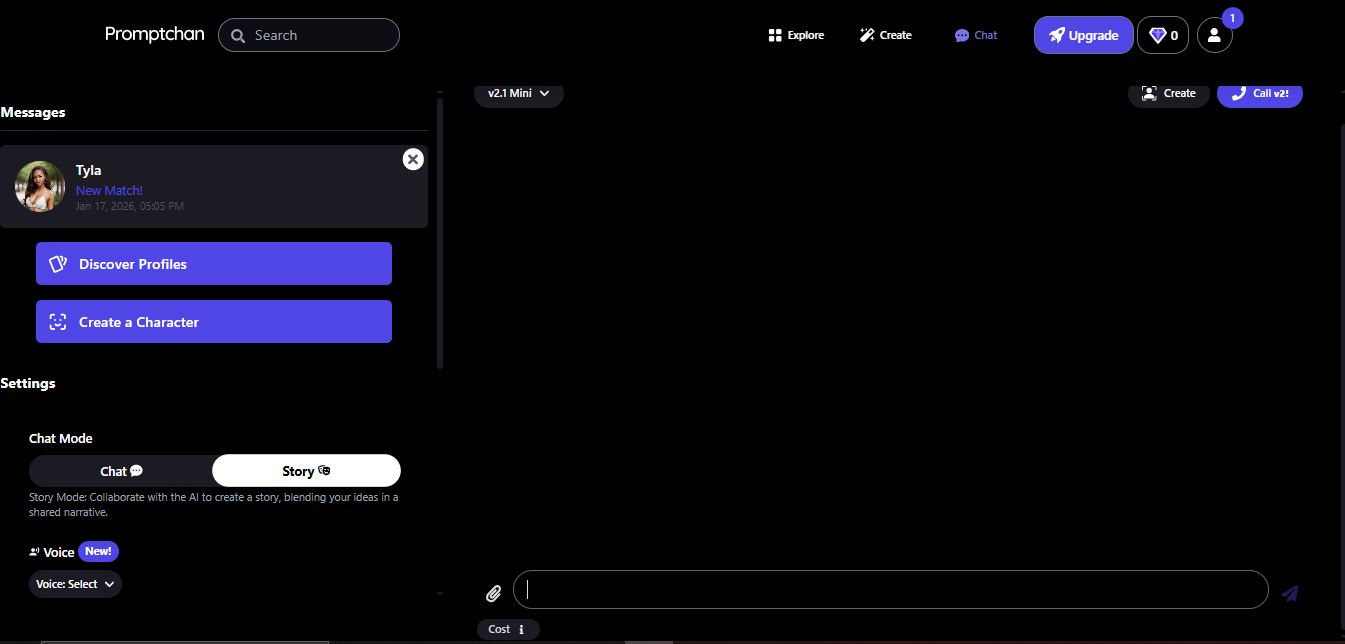Switch Chat Mode to Chat

120,470
